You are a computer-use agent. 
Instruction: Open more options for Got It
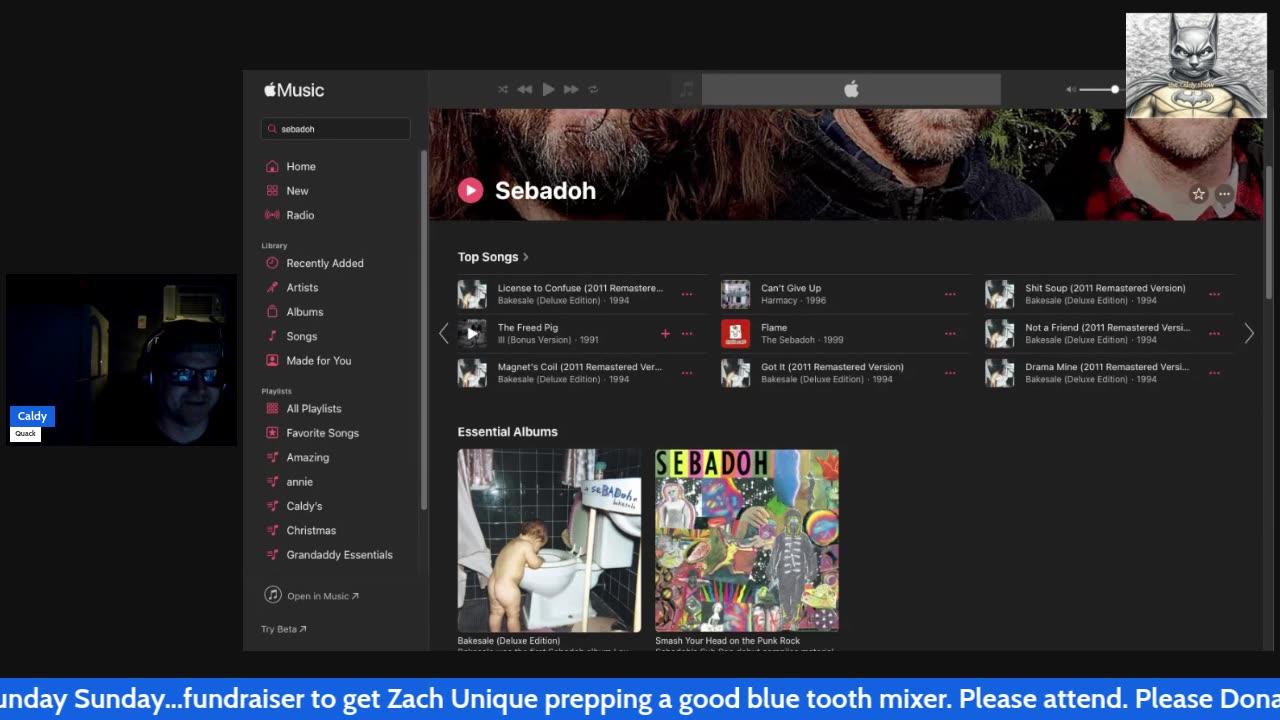tap(950, 373)
